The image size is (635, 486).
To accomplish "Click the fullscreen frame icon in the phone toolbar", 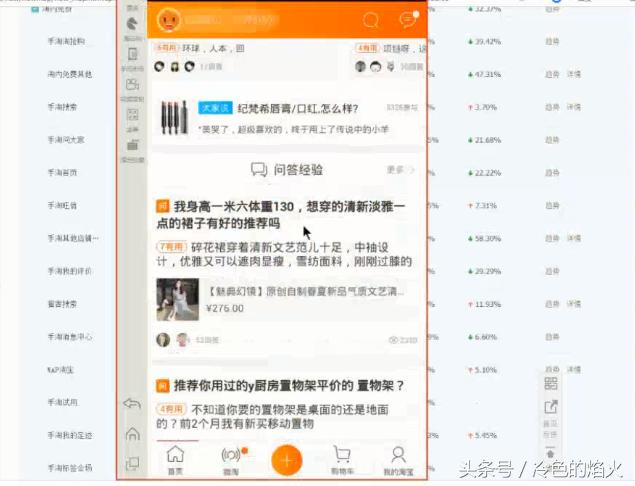I will (x=132, y=115).
